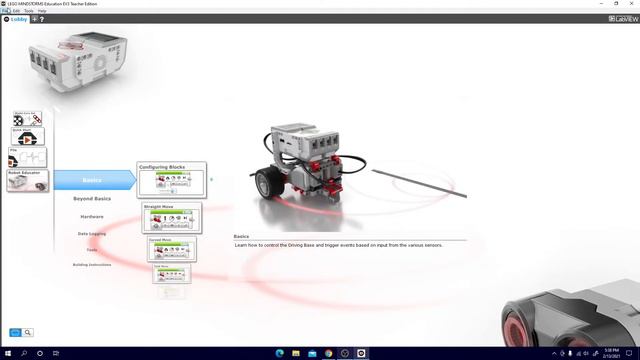640x360 pixels.
Task: Open Task View on the taskbar
Action: pyautogui.click(x=56, y=353)
